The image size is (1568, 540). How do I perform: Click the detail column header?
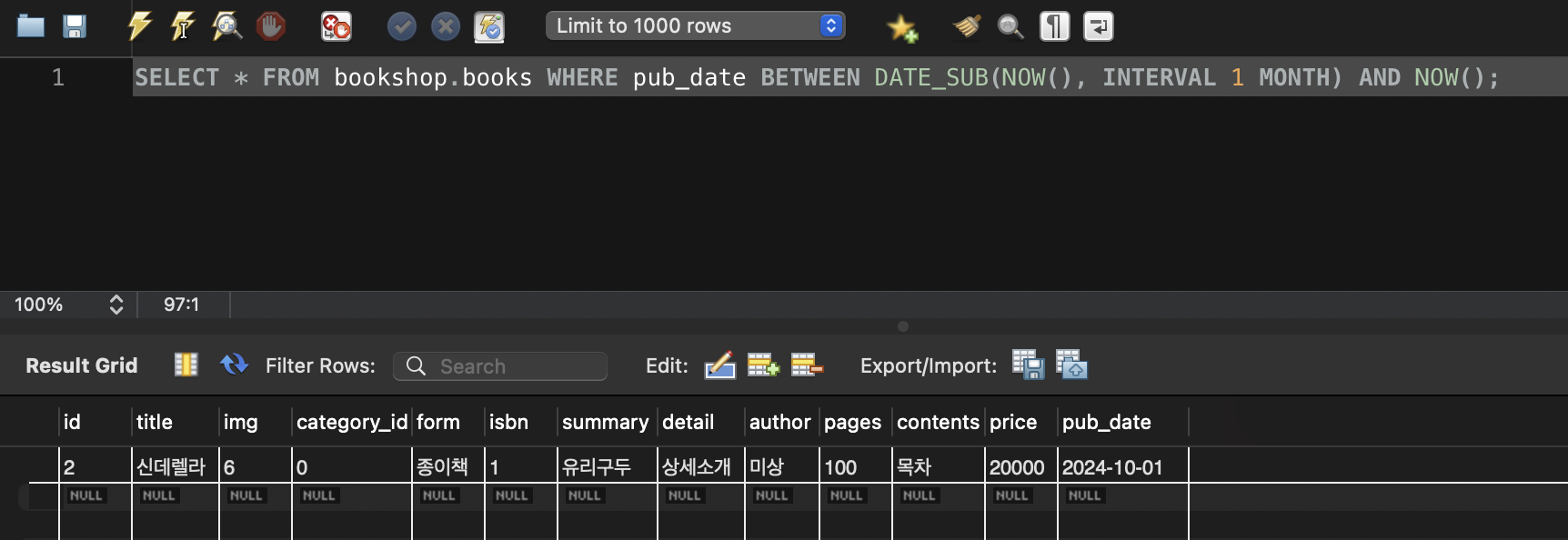tap(700, 422)
